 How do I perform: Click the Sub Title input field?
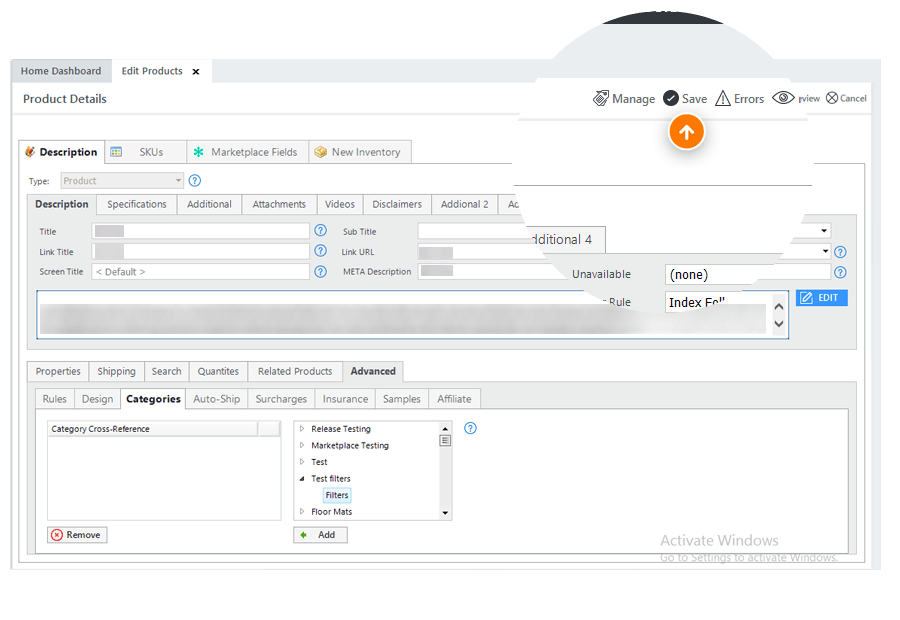(x=474, y=231)
